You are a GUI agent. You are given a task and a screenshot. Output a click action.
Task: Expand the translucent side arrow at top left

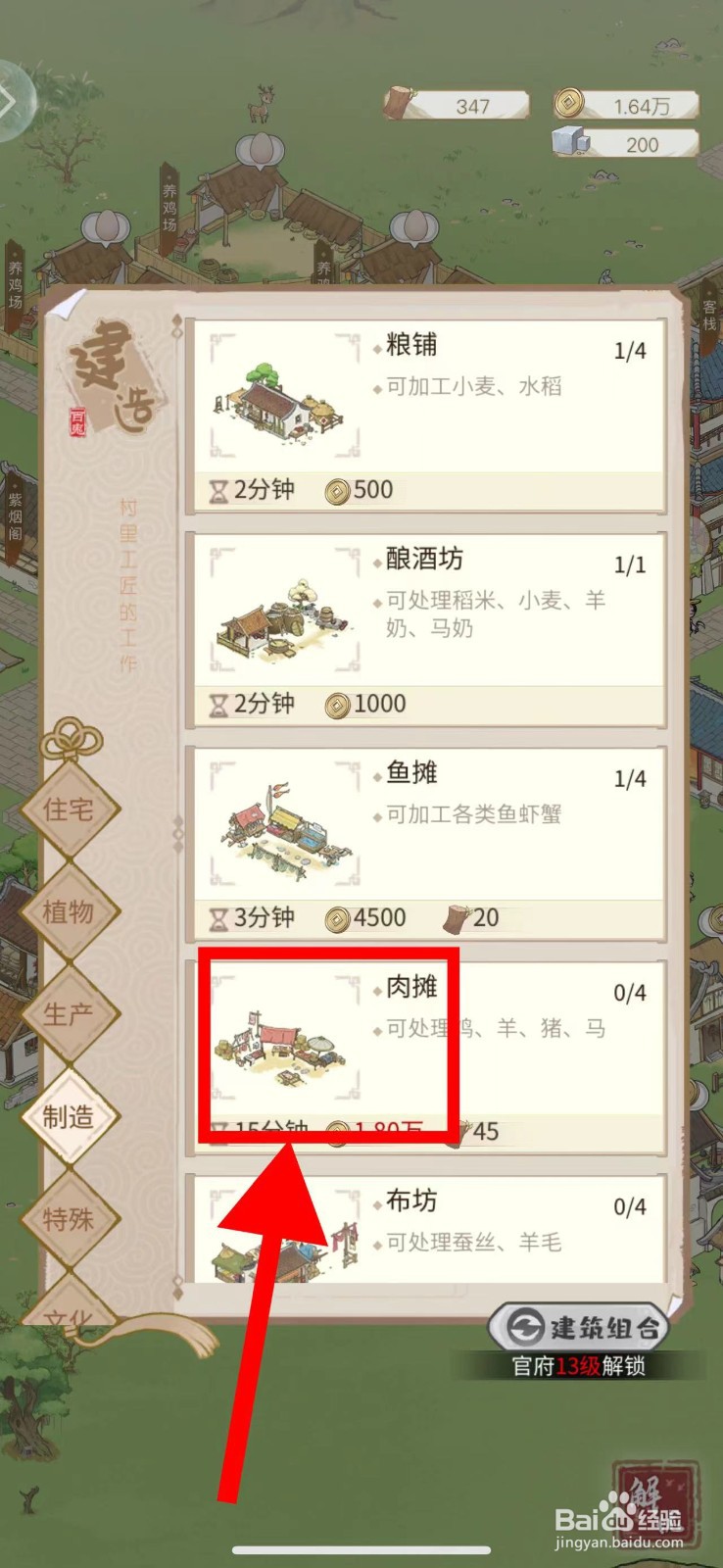click(x=15, y=101)
